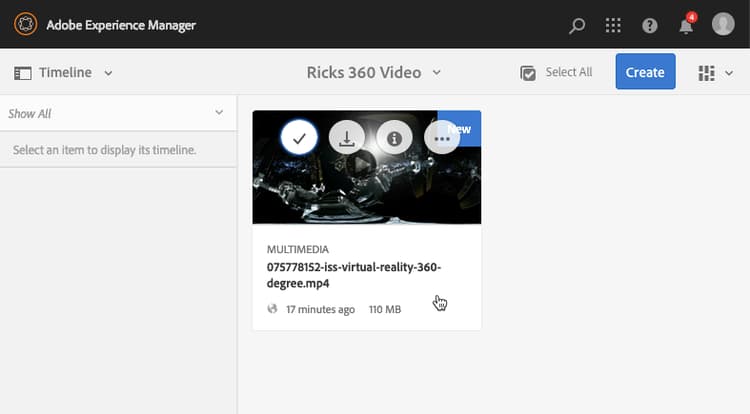Open the help question mark icon

tap(650, 25)
